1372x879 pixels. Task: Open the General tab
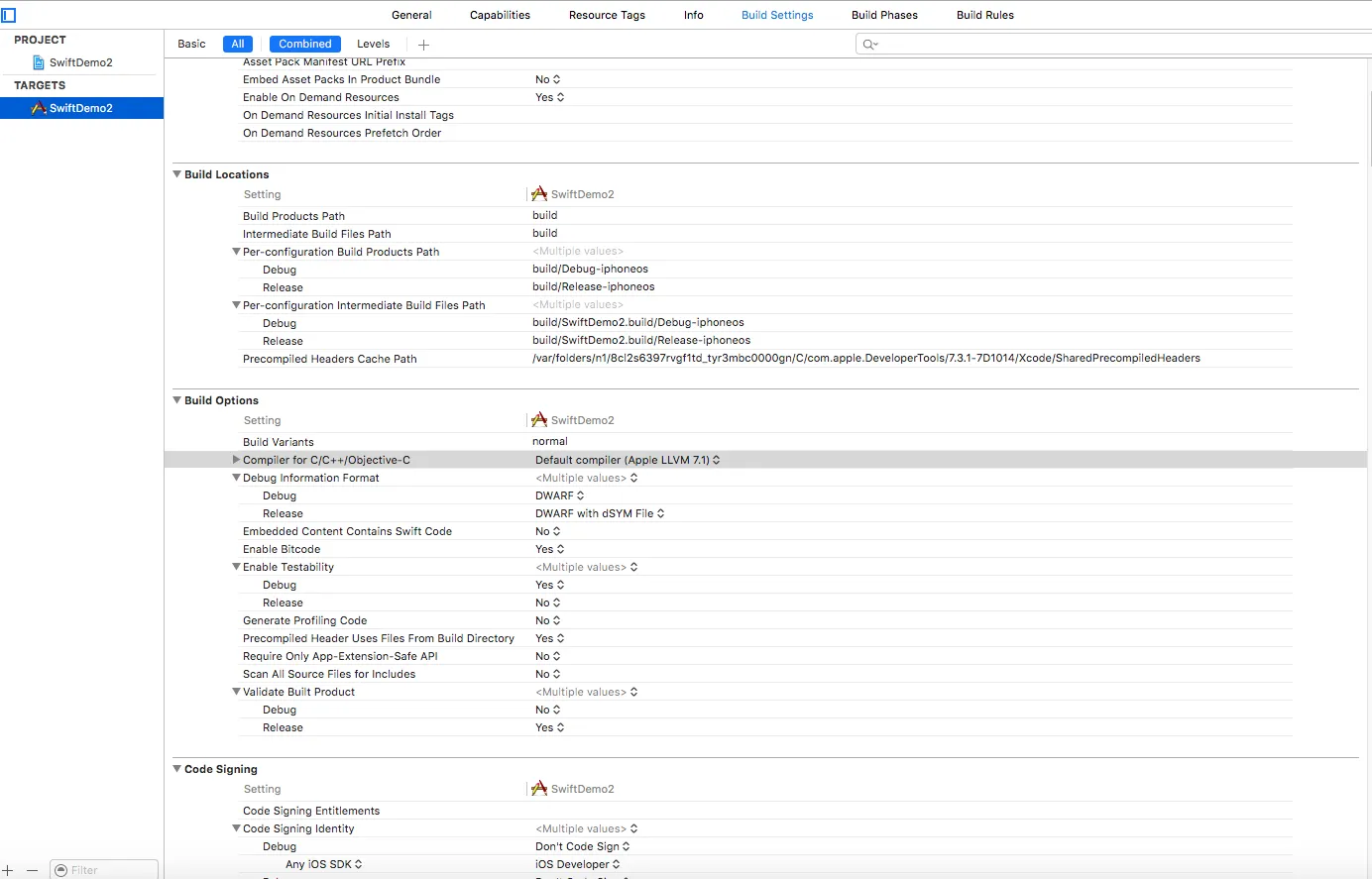tap(411, 15)
